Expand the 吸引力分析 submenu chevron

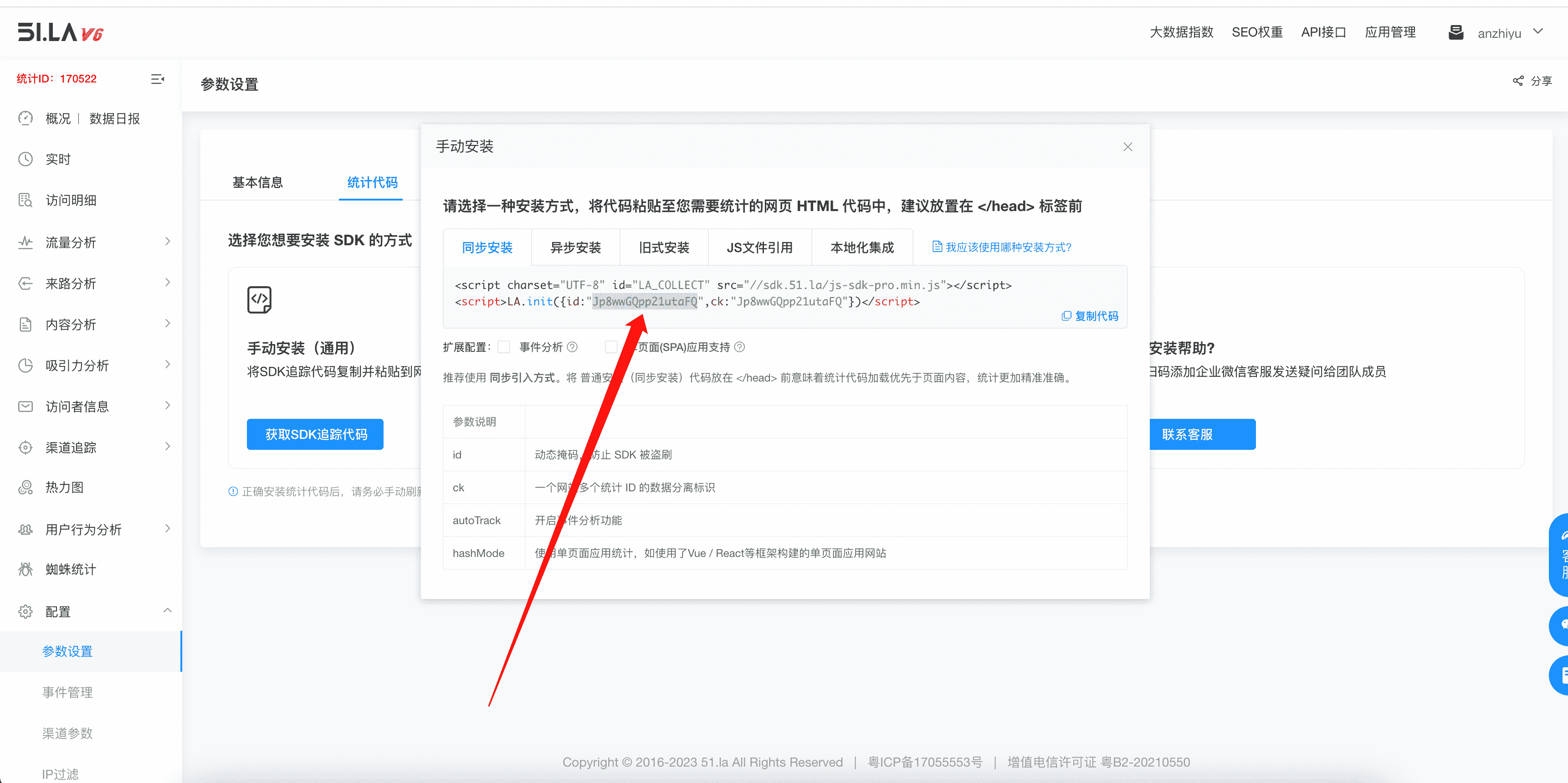click(167, 365)
